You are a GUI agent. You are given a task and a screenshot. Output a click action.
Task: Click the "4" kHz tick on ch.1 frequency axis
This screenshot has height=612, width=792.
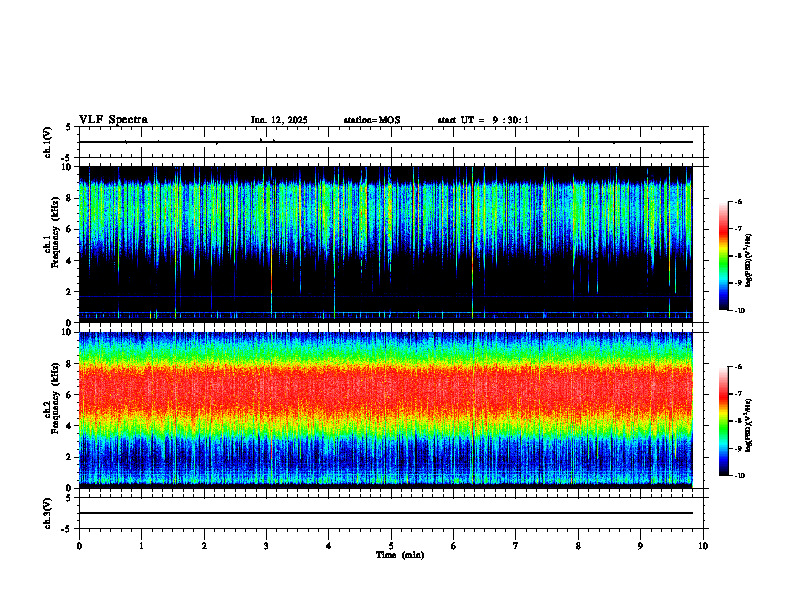[x=70, y=261]
